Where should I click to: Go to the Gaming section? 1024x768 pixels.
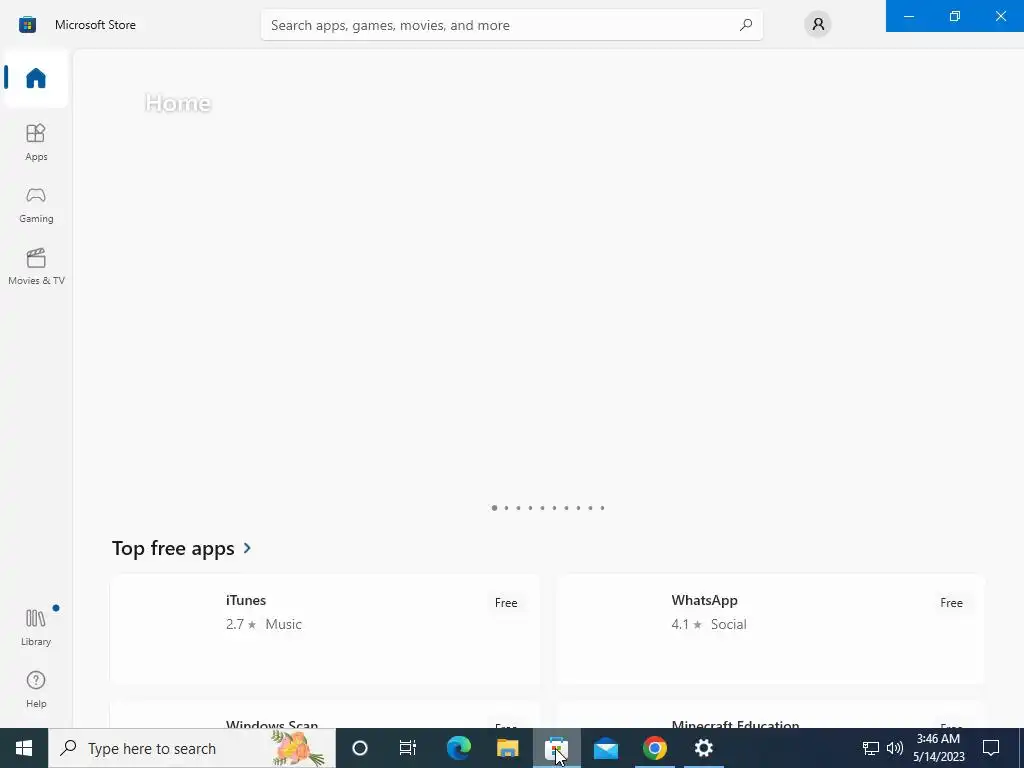[36, 204]
